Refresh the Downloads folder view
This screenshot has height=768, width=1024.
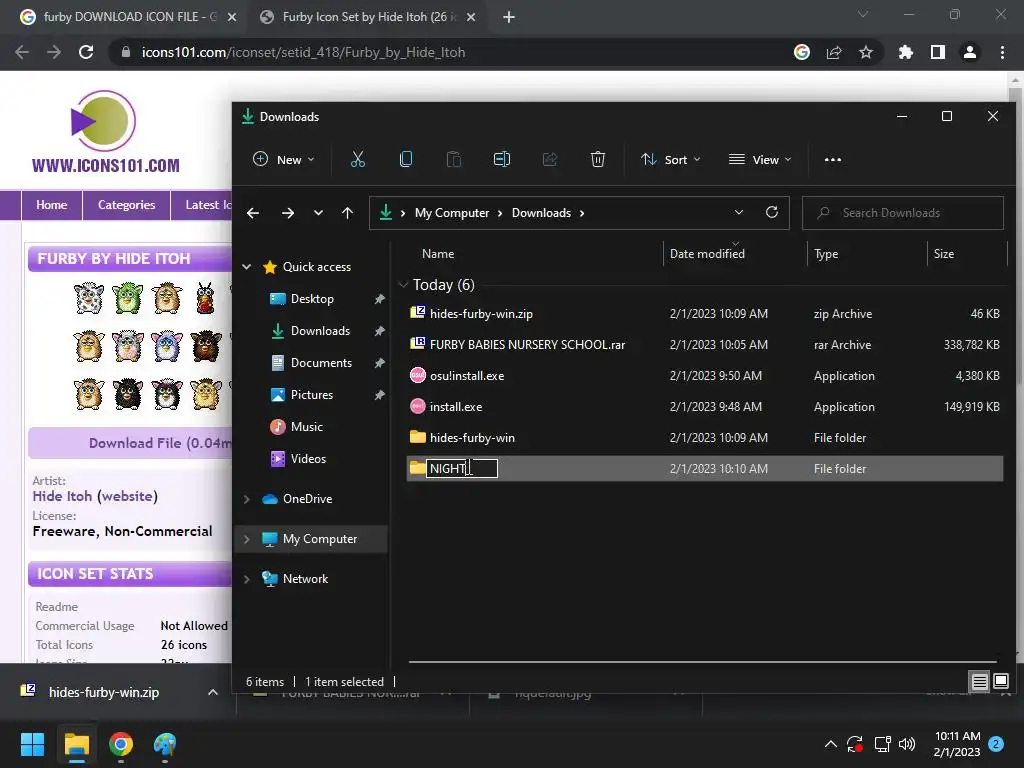pyautogui.click(x=772, y=212)
